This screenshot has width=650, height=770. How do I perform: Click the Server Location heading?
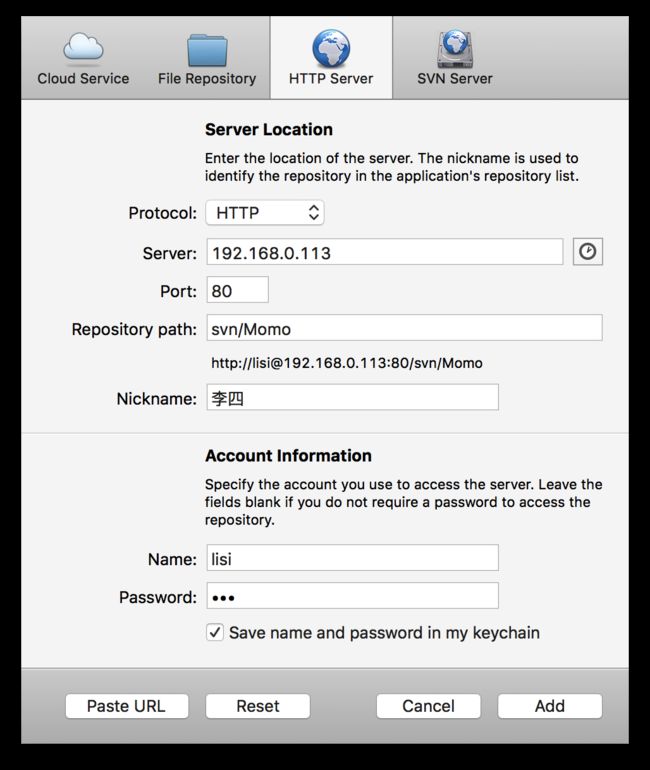click(269, 129)
